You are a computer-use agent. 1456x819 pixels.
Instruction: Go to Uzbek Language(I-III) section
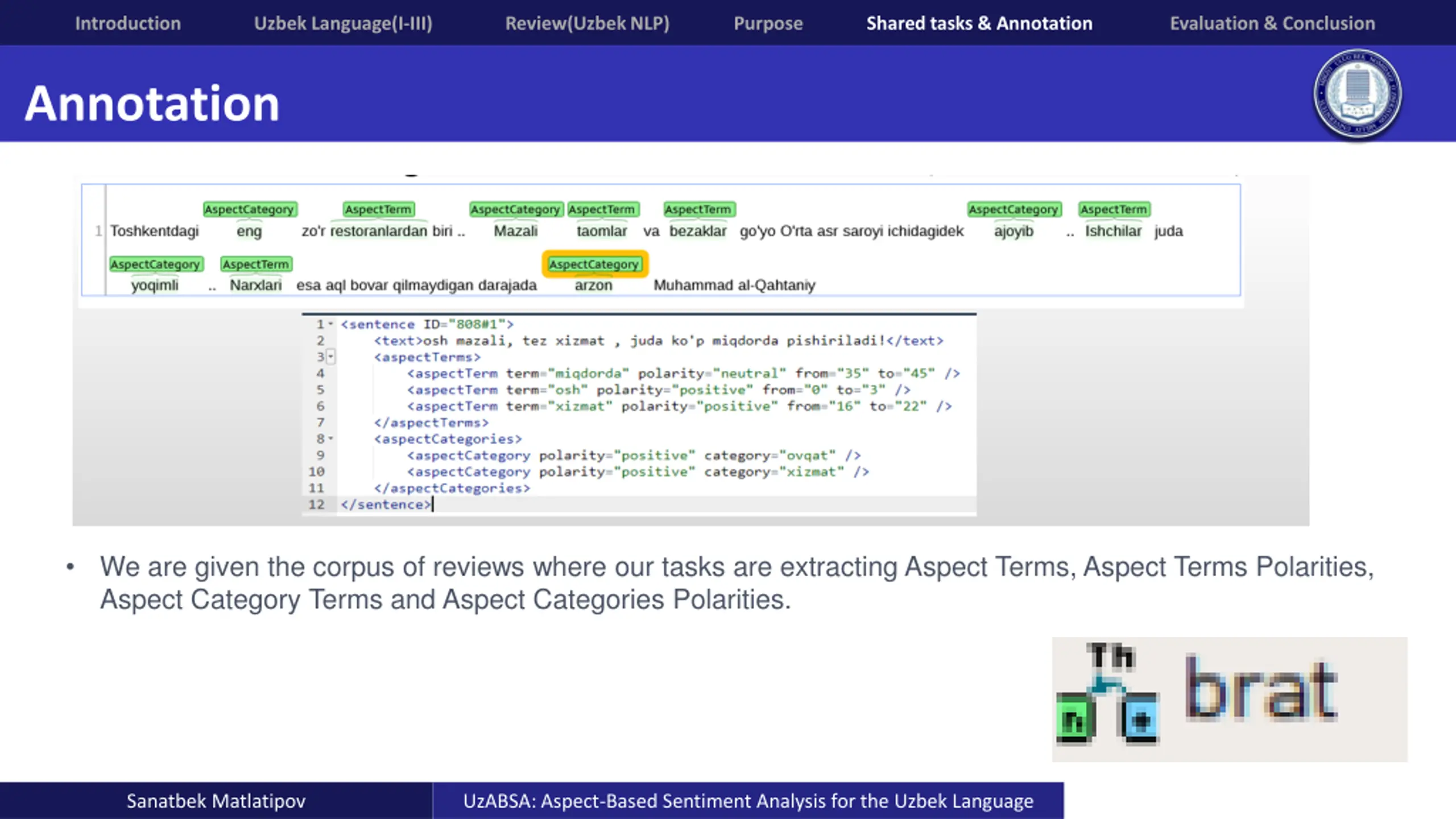point(343,23)
